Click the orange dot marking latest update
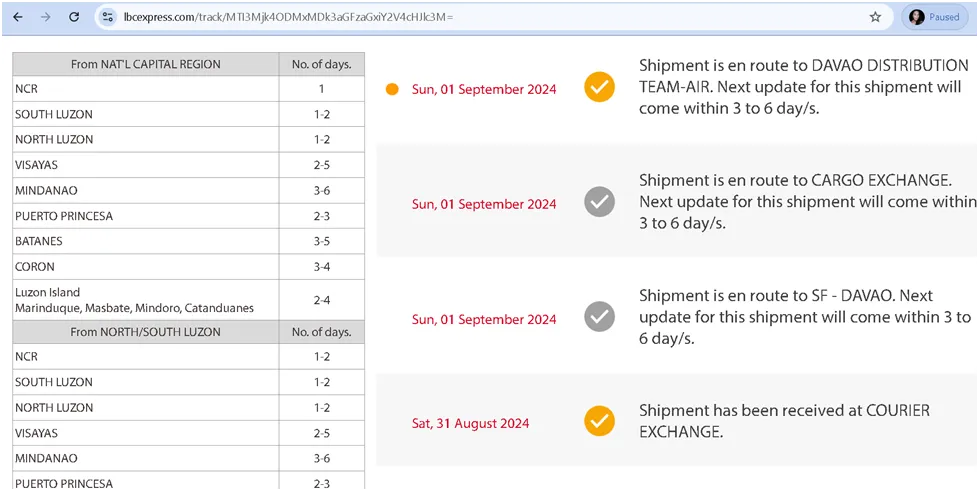979x491 pixels. click(392, 89)
